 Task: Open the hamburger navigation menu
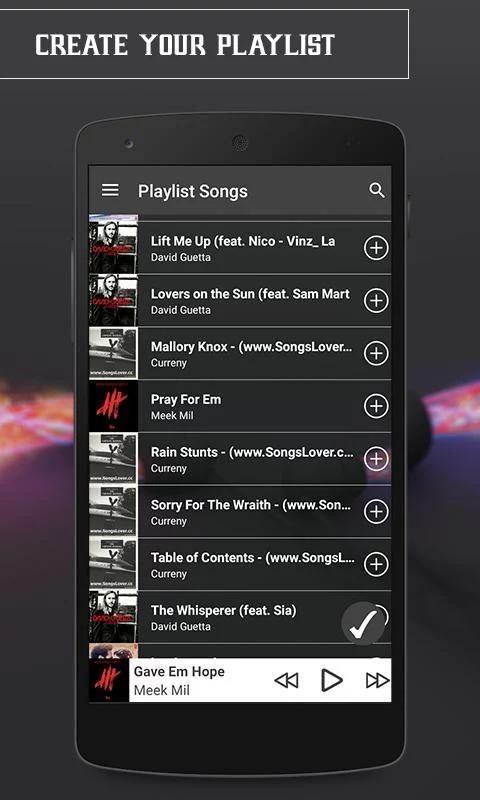[110, 190]
